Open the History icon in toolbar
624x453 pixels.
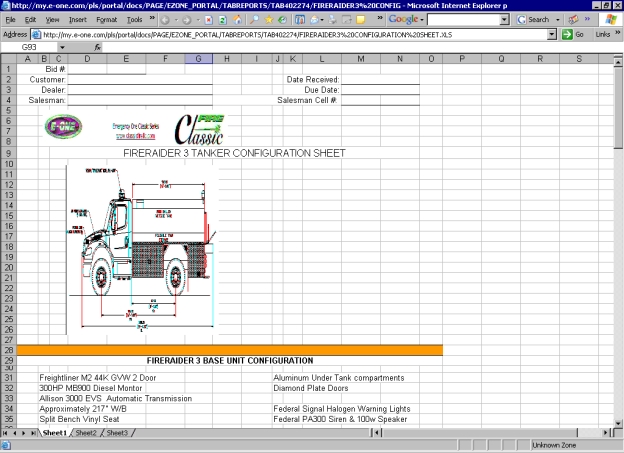(282, 20)
